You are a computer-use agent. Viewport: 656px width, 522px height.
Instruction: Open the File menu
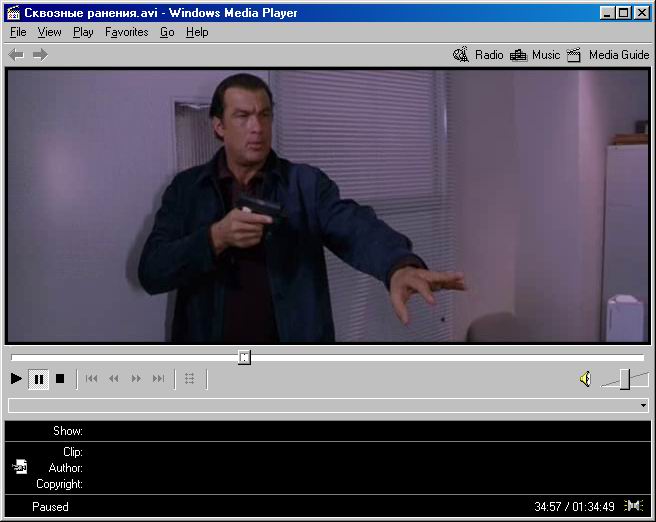click(18, 32)
